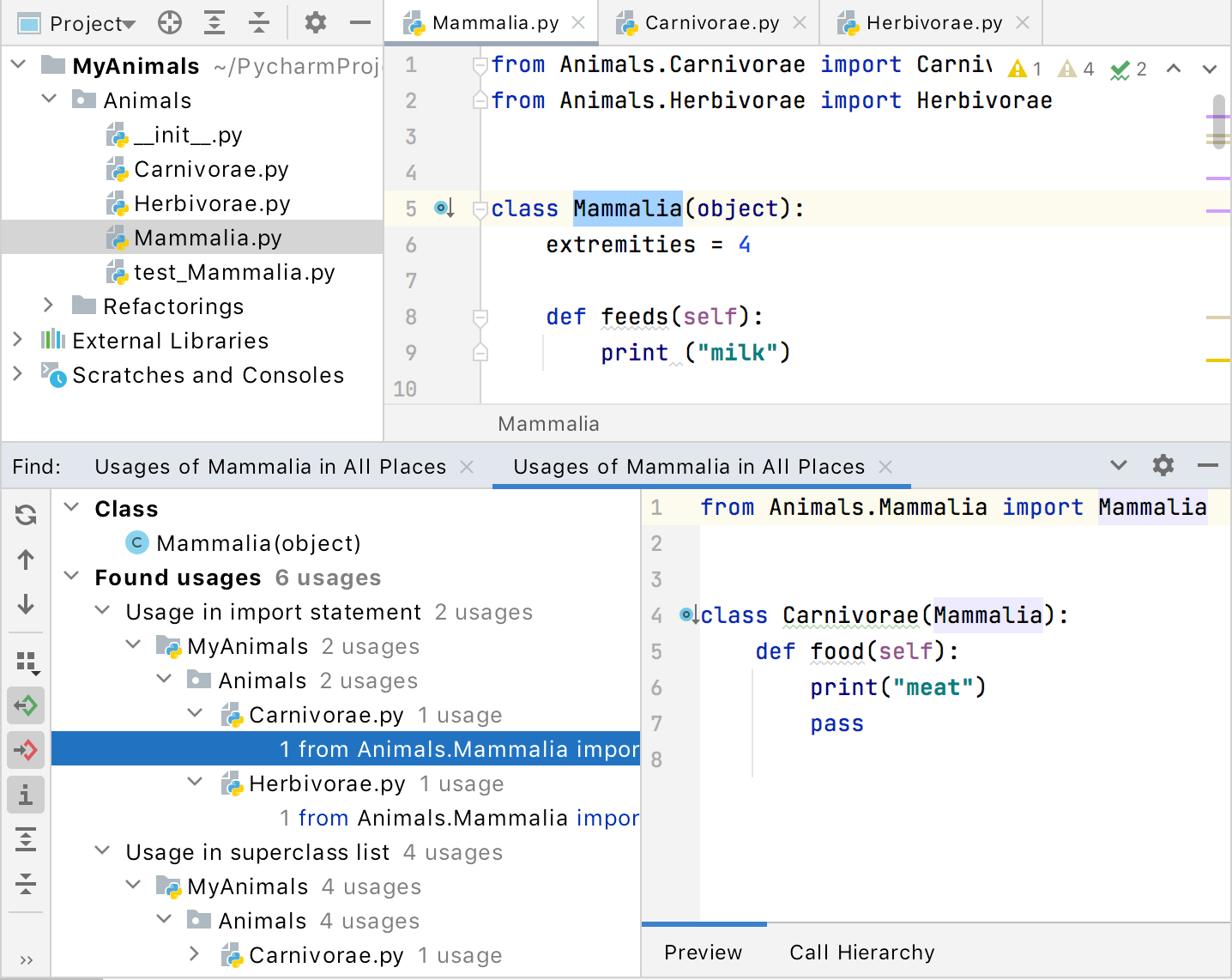Click the Rerun refresh icon in Find panel
1232x980 pixels.
point(26,515)
